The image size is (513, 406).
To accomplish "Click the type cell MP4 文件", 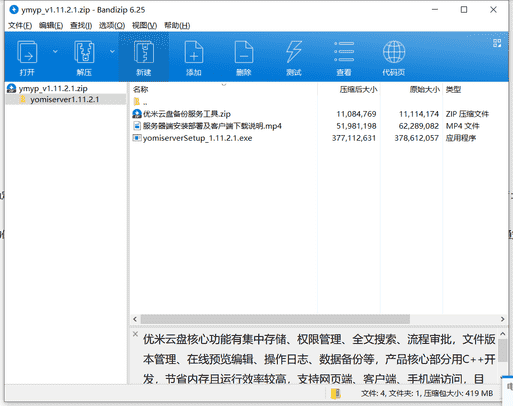I will click(x=462, y=126).
